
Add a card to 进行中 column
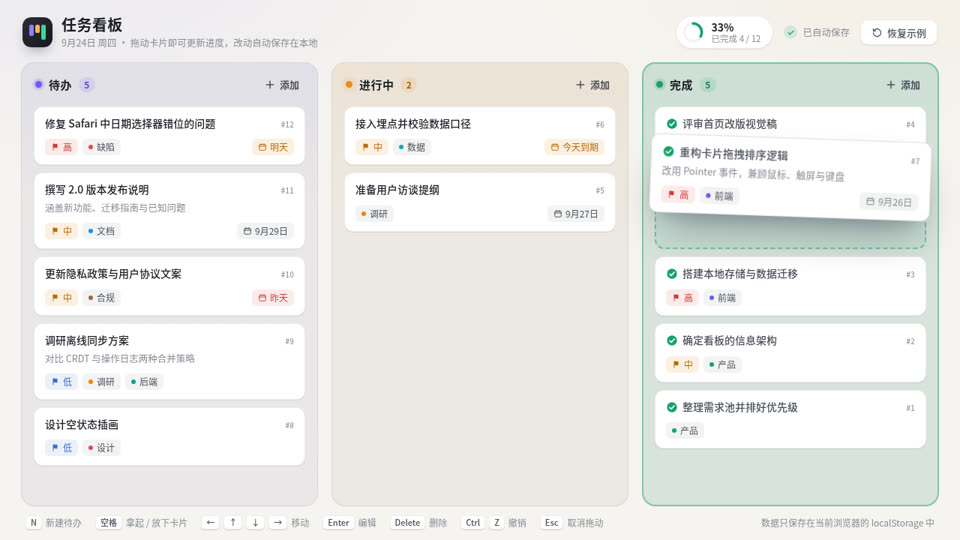[x=593, y=85]
